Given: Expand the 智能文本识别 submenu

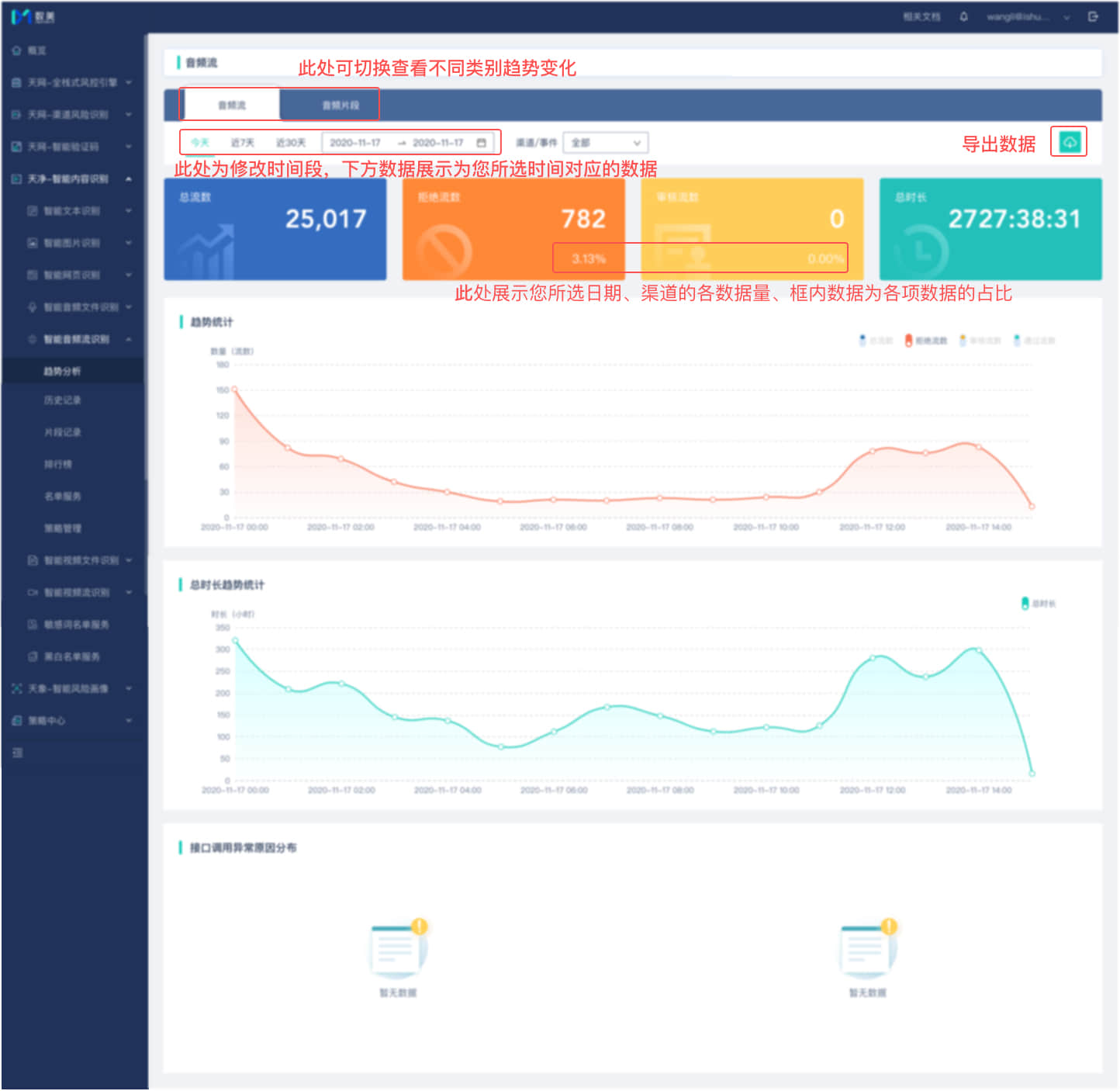Looking at the screenshot, I should tap(129, 211).
